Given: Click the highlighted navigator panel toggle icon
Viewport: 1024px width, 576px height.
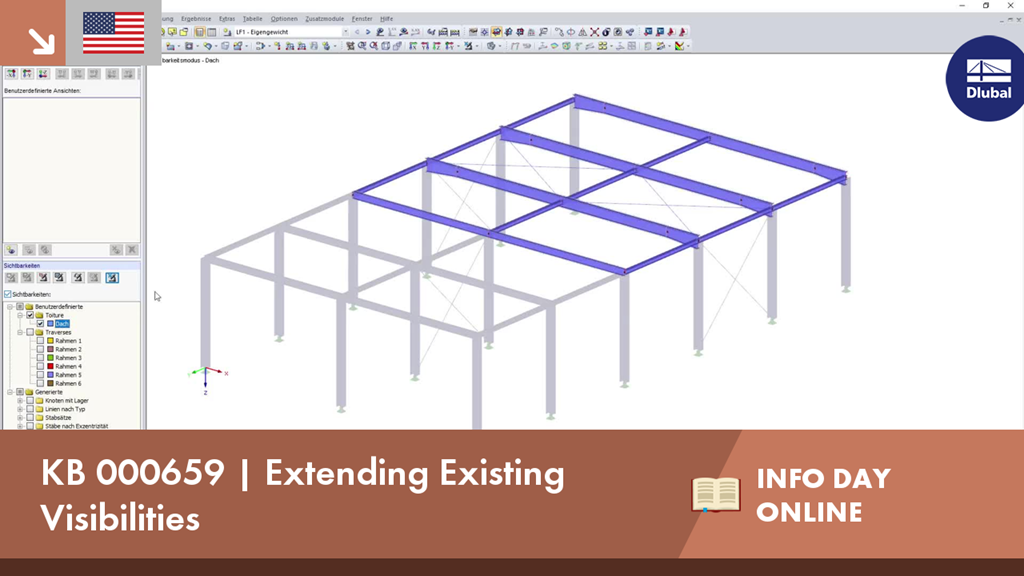Looking at the screenshot, I should coord(200,32).
